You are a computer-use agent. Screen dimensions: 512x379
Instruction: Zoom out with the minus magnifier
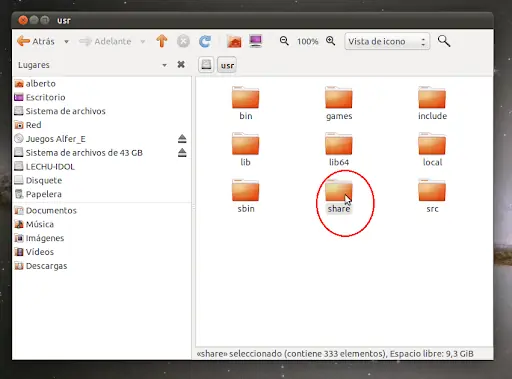coord(284,41)
